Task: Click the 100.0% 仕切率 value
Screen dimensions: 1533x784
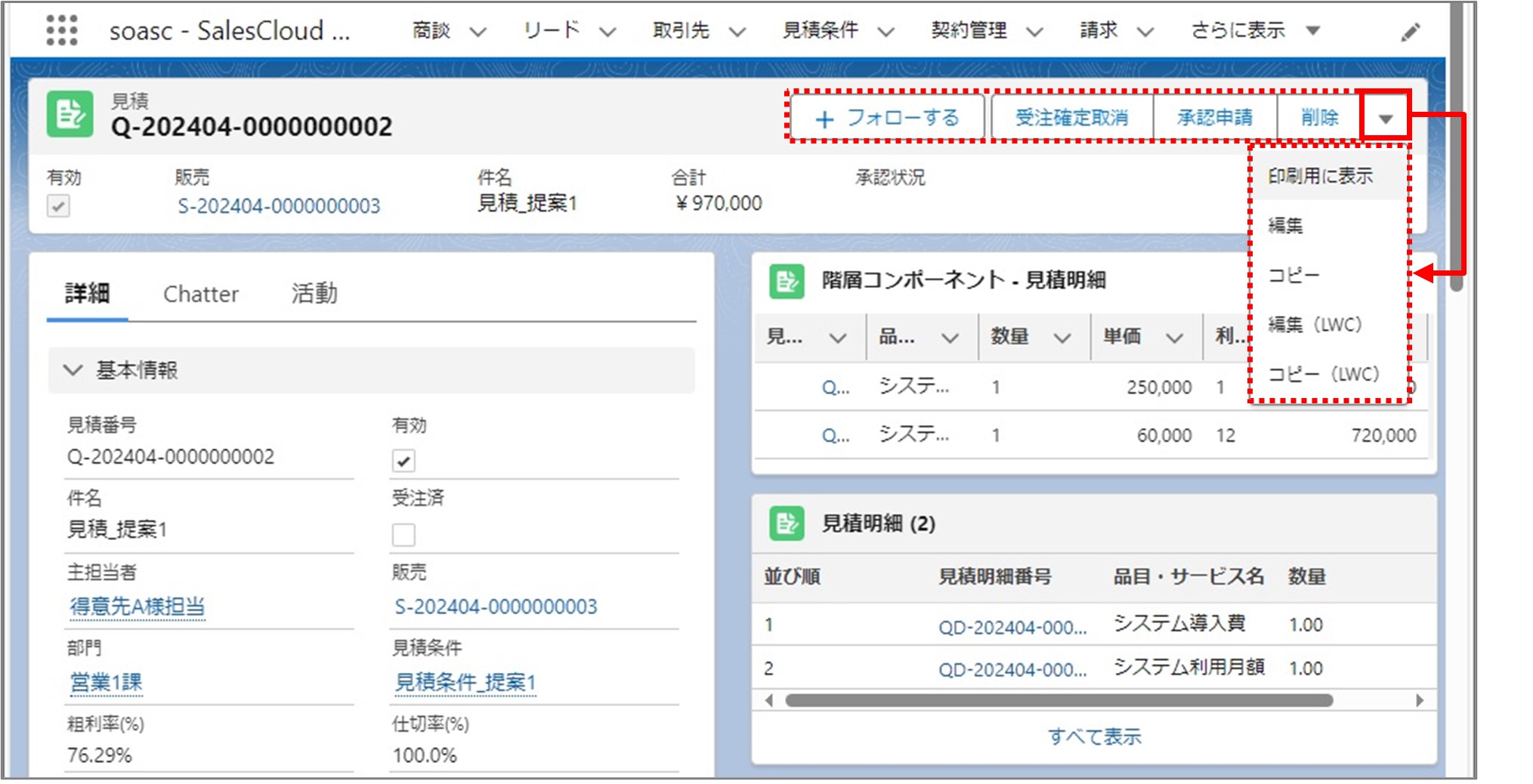Action: tap(425, 755)
